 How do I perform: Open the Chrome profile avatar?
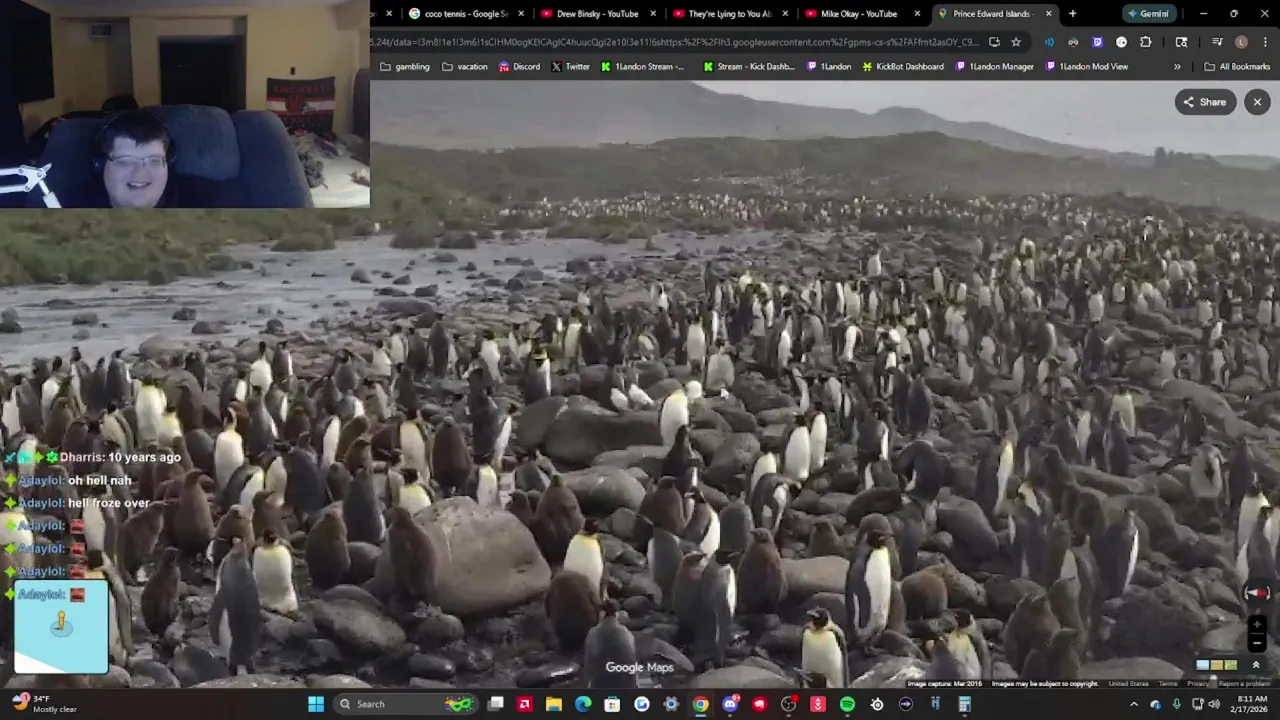[x=1241, y=42]
